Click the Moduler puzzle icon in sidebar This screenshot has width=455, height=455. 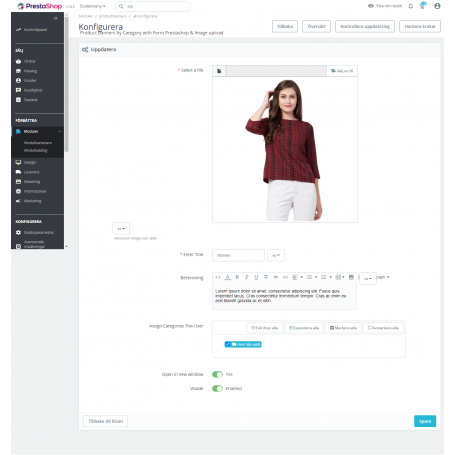tap(18, 131)
